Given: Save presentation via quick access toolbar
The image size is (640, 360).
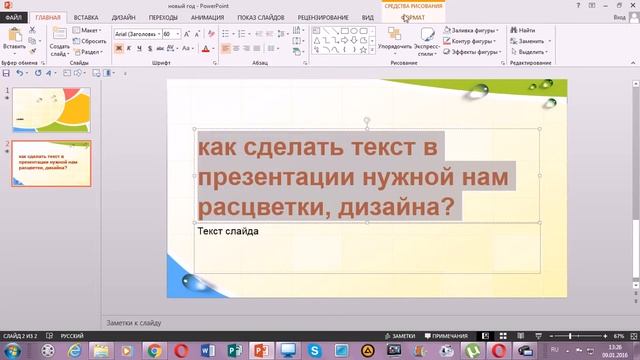Looking at the screenshot, I should [x=6, y=73].
